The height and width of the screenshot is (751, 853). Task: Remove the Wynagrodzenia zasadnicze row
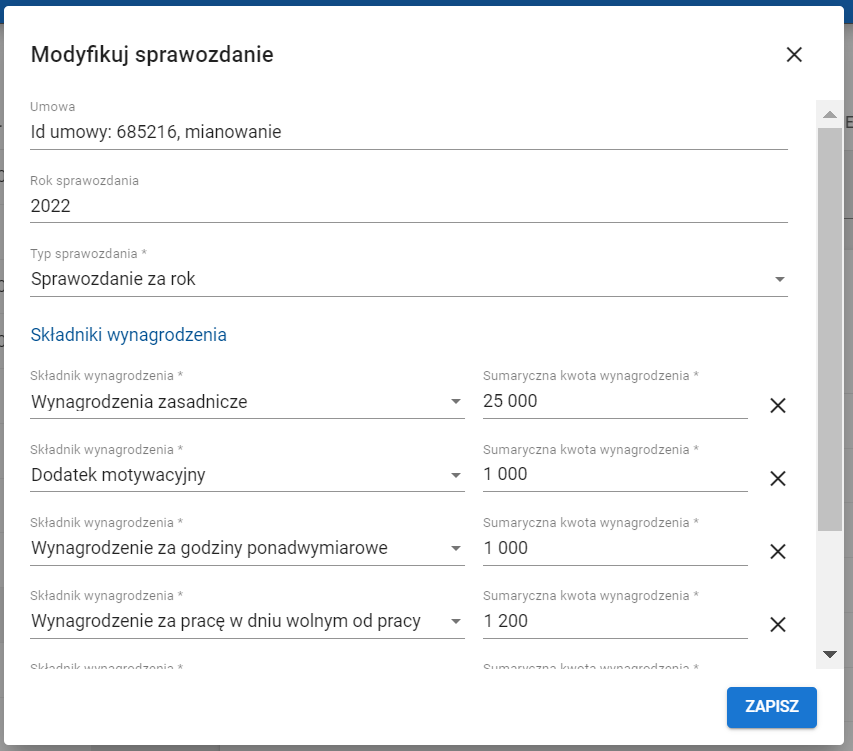click(x=778, y=405)
